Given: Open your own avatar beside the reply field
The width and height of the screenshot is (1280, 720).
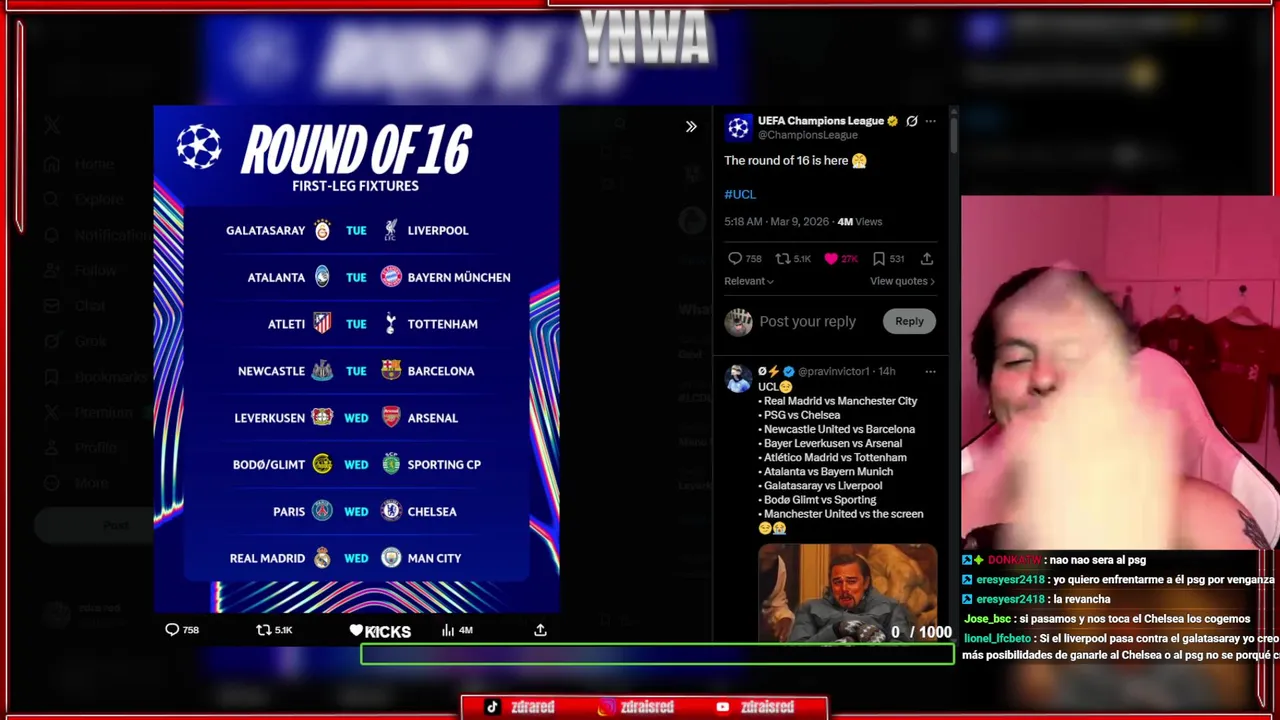Looking at the screenshot, I should 738,321.
